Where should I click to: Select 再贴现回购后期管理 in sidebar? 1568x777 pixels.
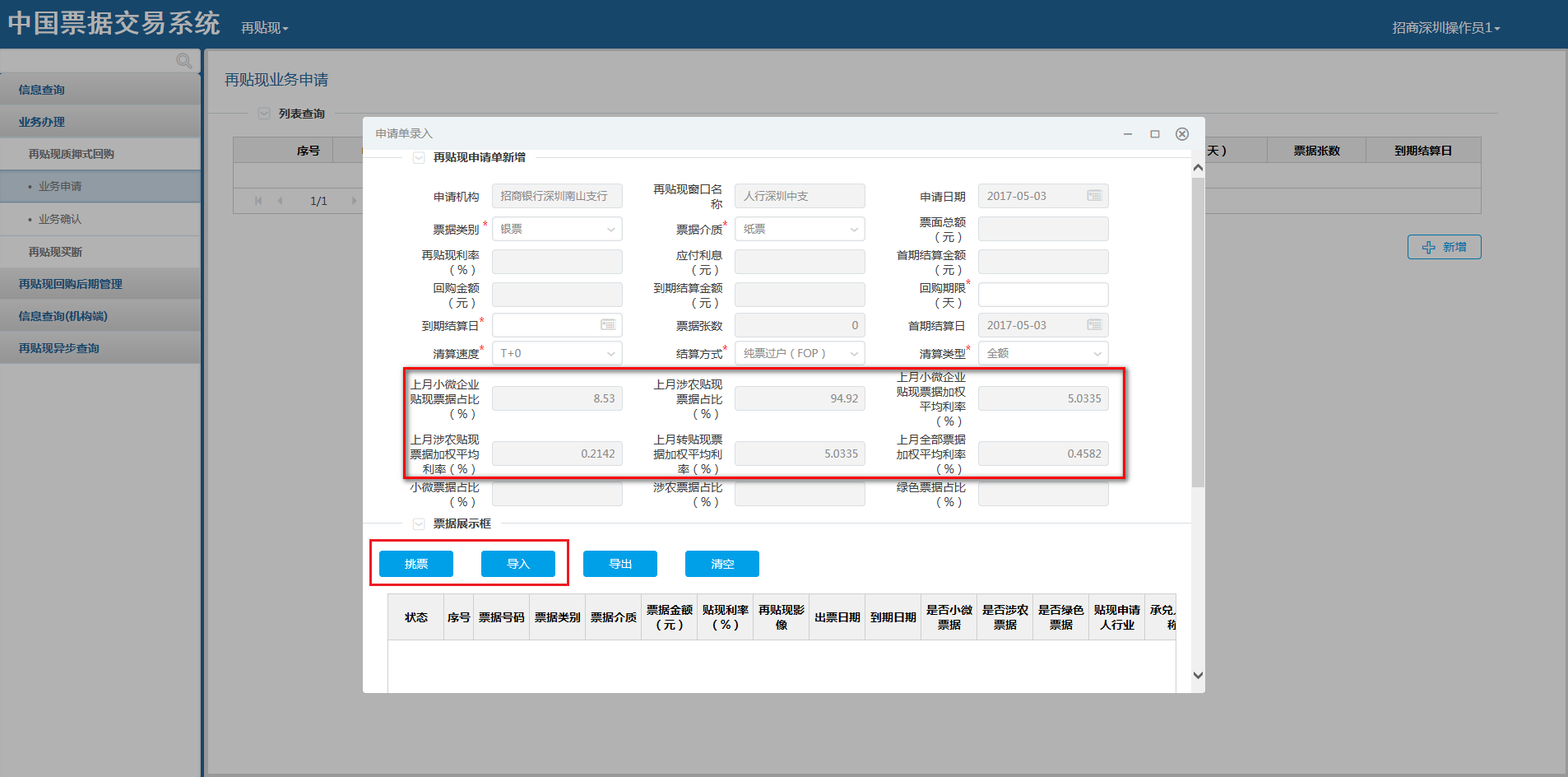71,284
